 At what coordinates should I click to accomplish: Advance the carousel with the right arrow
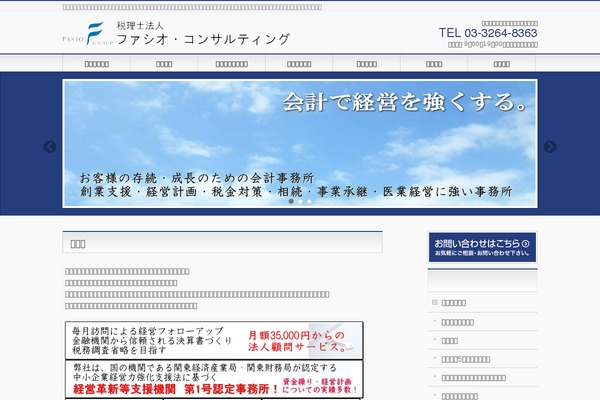(x=550, y=147)
